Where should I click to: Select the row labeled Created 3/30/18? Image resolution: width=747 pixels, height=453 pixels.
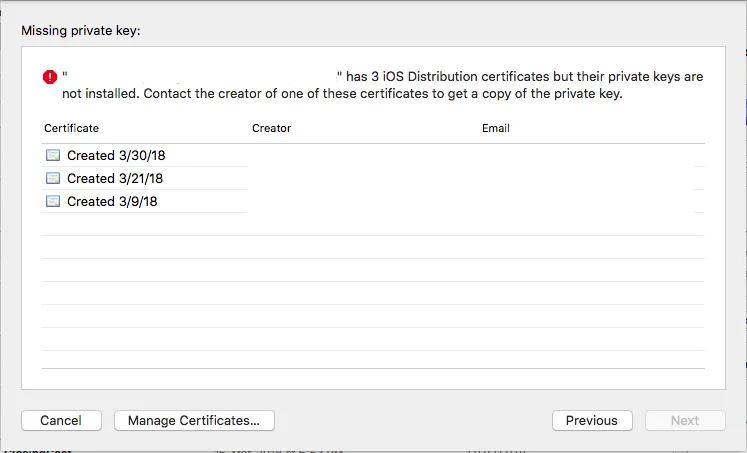click(373, 155)
